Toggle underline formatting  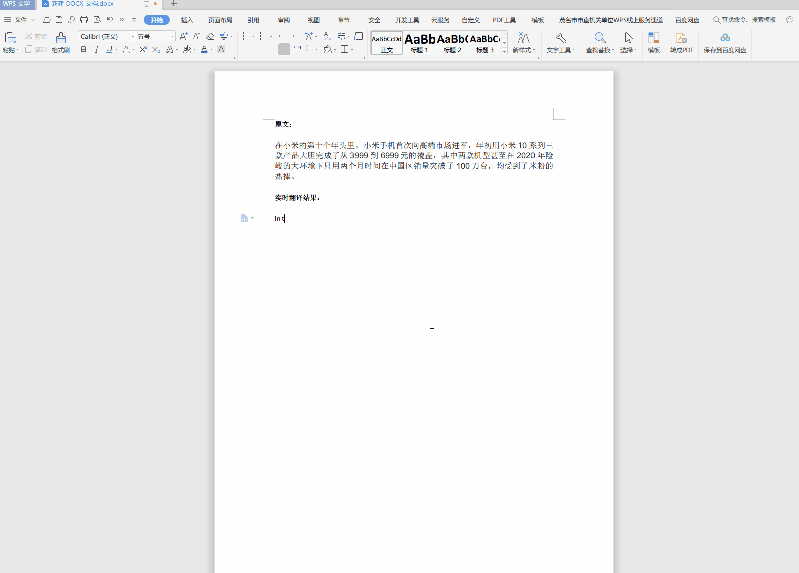[x=109, y=49]
